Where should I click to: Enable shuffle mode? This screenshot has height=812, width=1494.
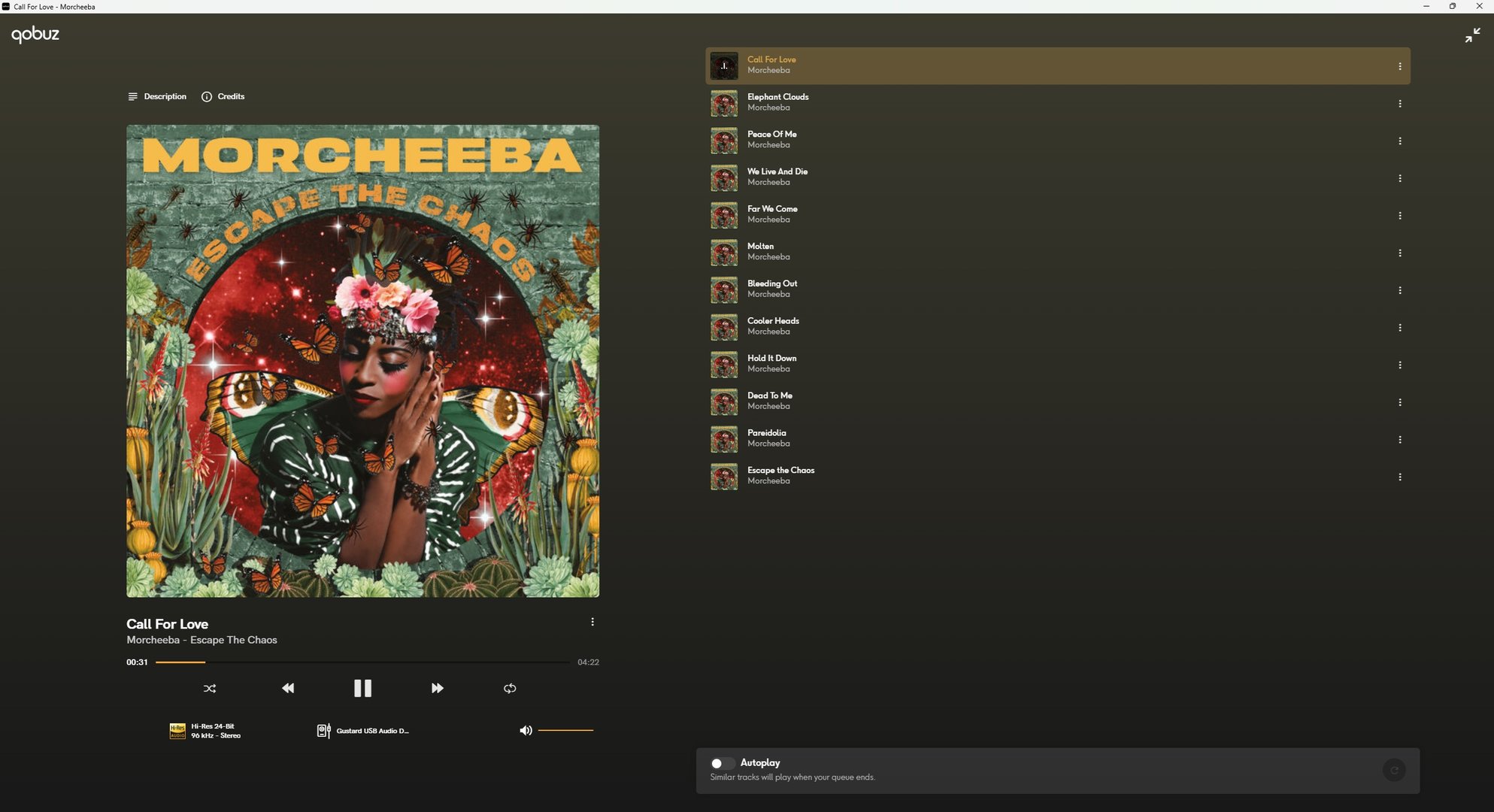210,688
